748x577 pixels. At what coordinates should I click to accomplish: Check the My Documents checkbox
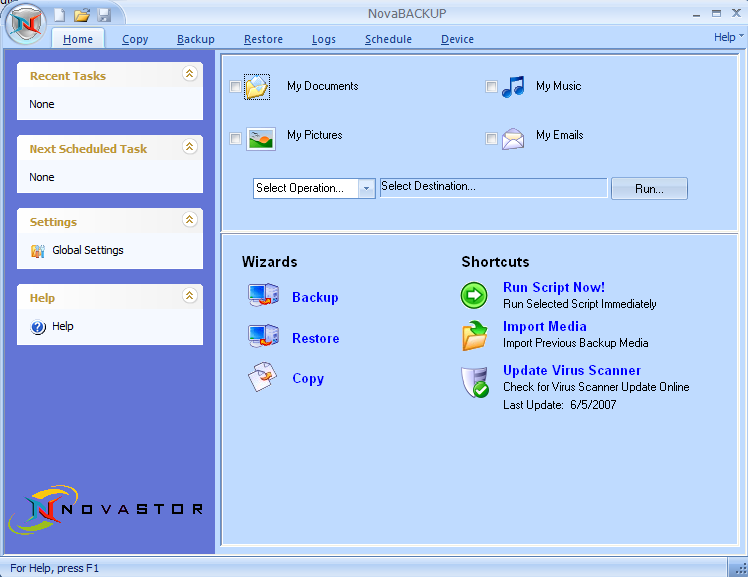click(x=235, y=86)
